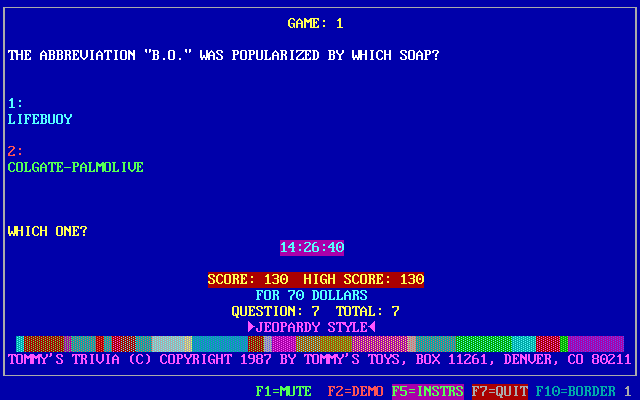
Task: Click the B.O. soap trivia question
Action: (223, 55)
